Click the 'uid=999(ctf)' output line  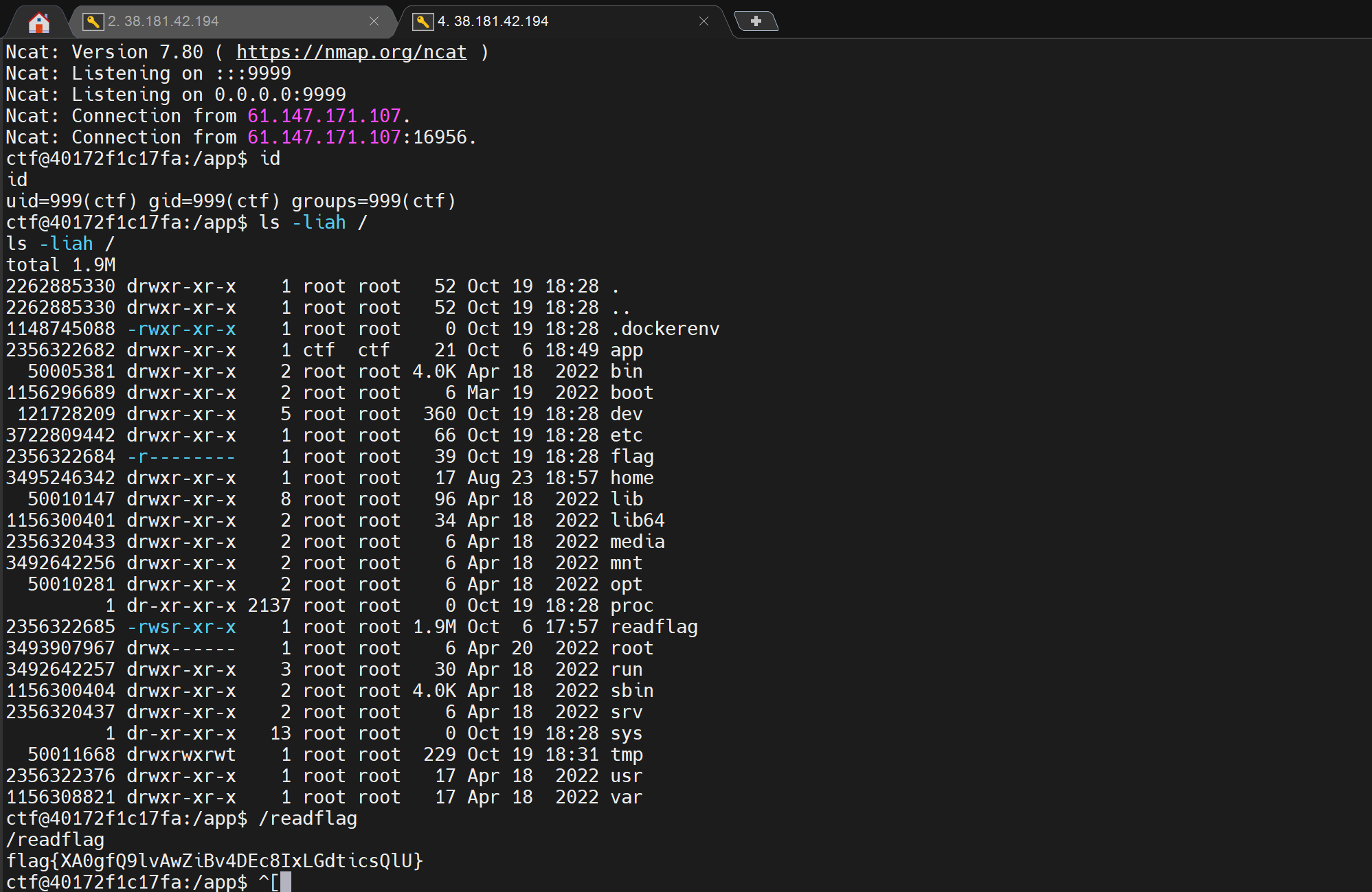pyautogui.click(x=231, y=201)
